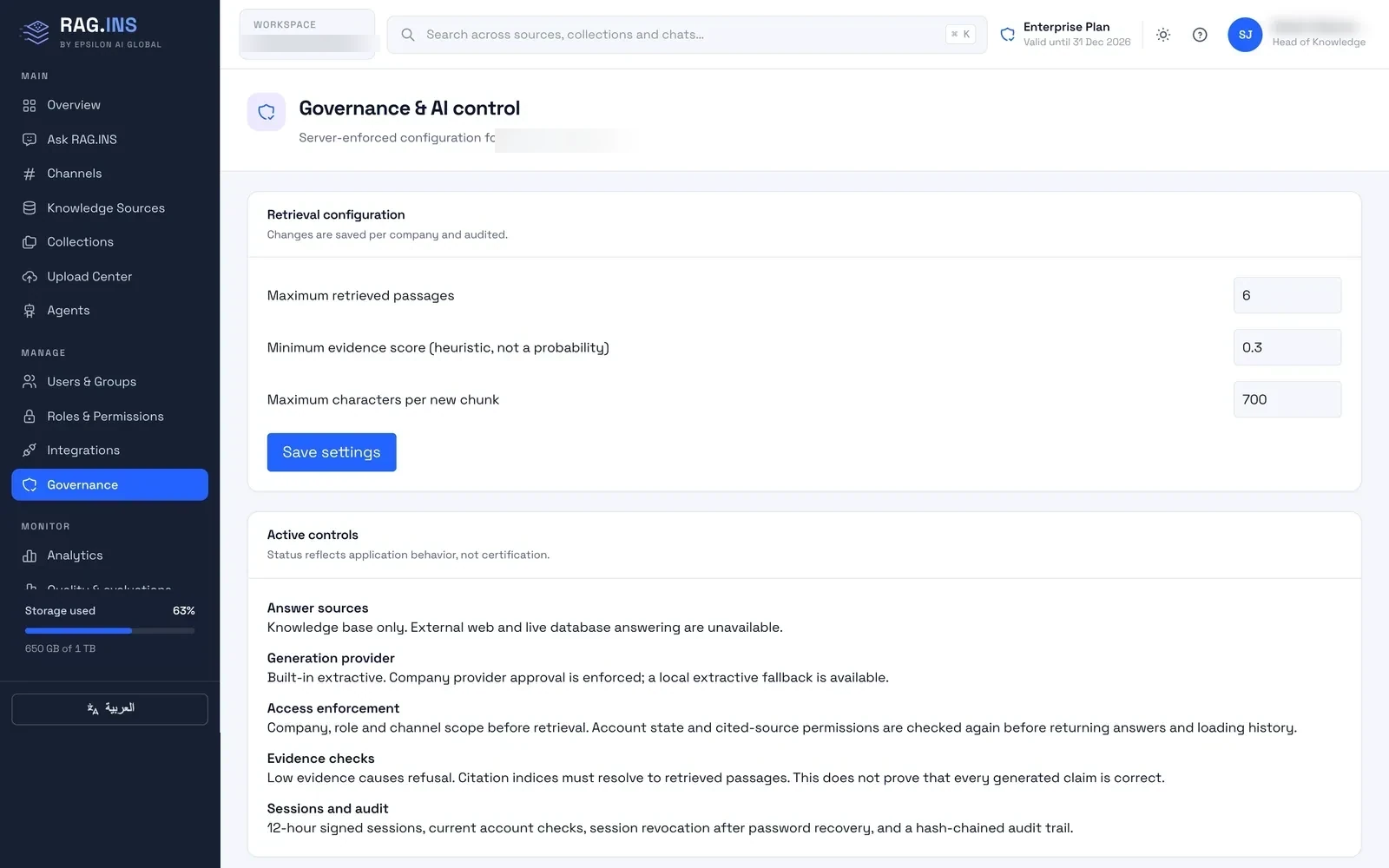1389x868 pixels.
Task: Click '650 GB of 1 TB' storage text
Action: (x=61, y=648)
